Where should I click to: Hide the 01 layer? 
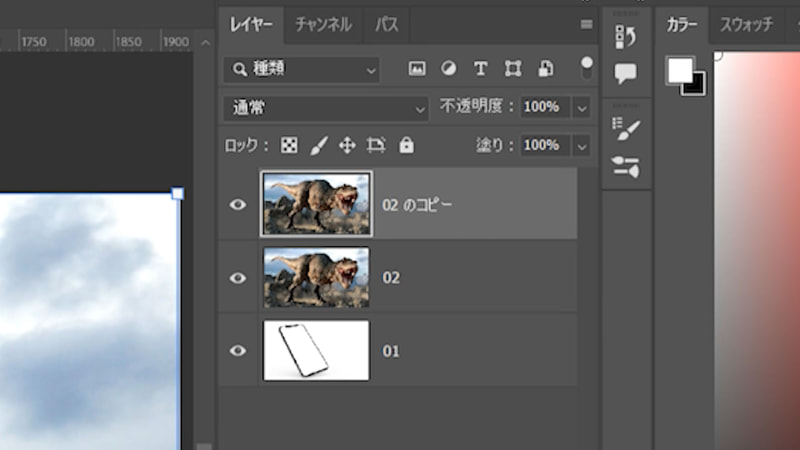click(238, 351)
